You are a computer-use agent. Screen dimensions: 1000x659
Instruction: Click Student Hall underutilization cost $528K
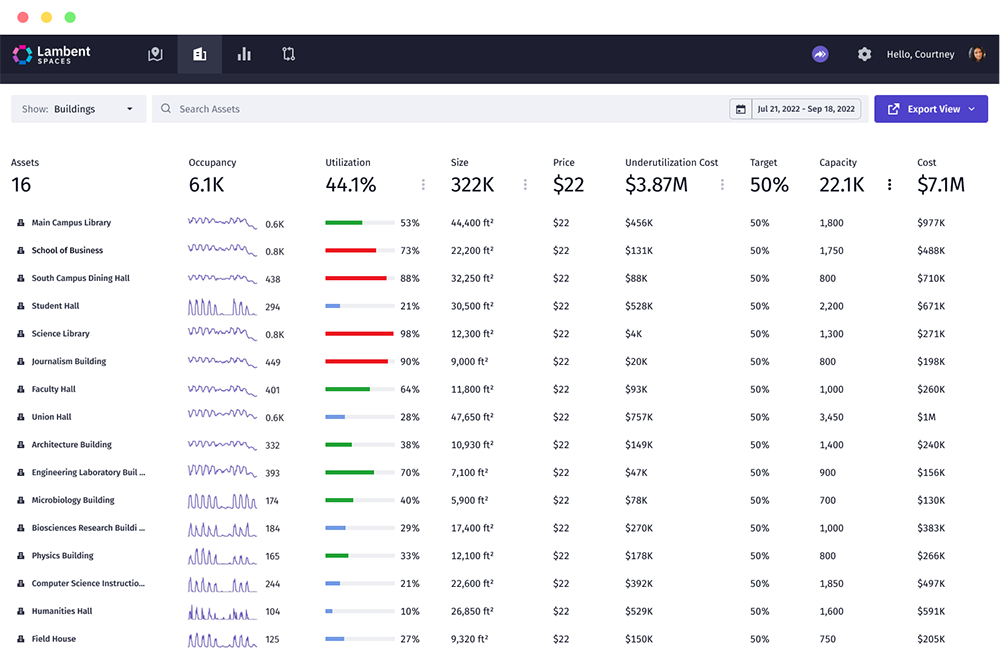click(639, 306)
